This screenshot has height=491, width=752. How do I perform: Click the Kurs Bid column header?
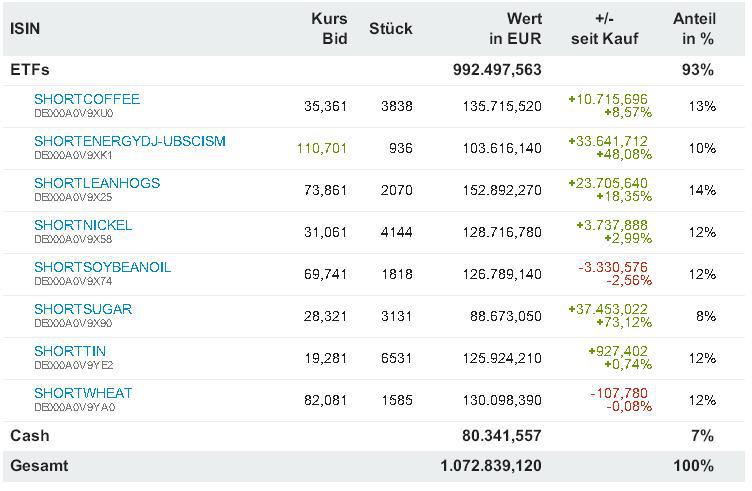(x=329, y=28)
